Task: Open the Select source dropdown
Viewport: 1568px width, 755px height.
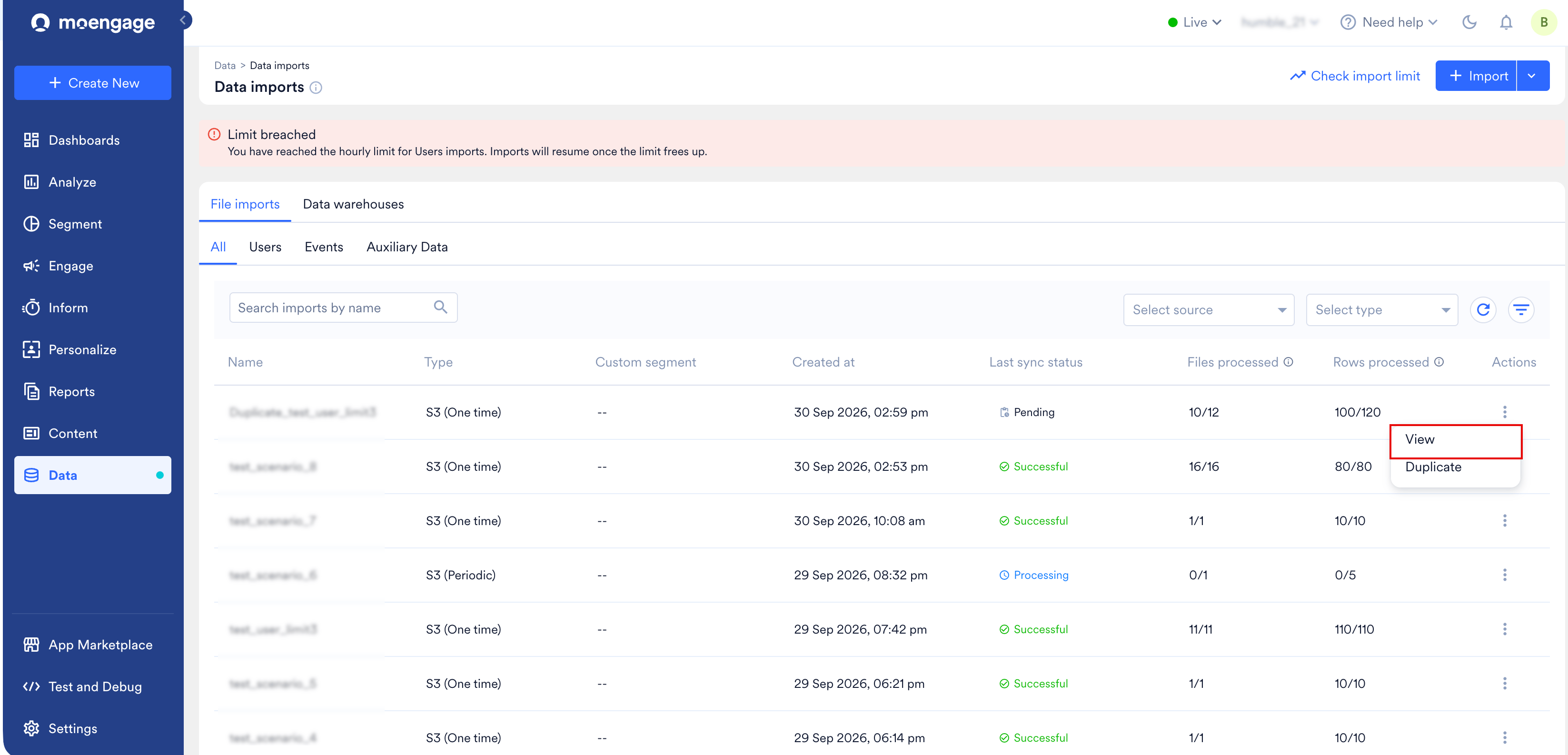Action: [1208, 310]
